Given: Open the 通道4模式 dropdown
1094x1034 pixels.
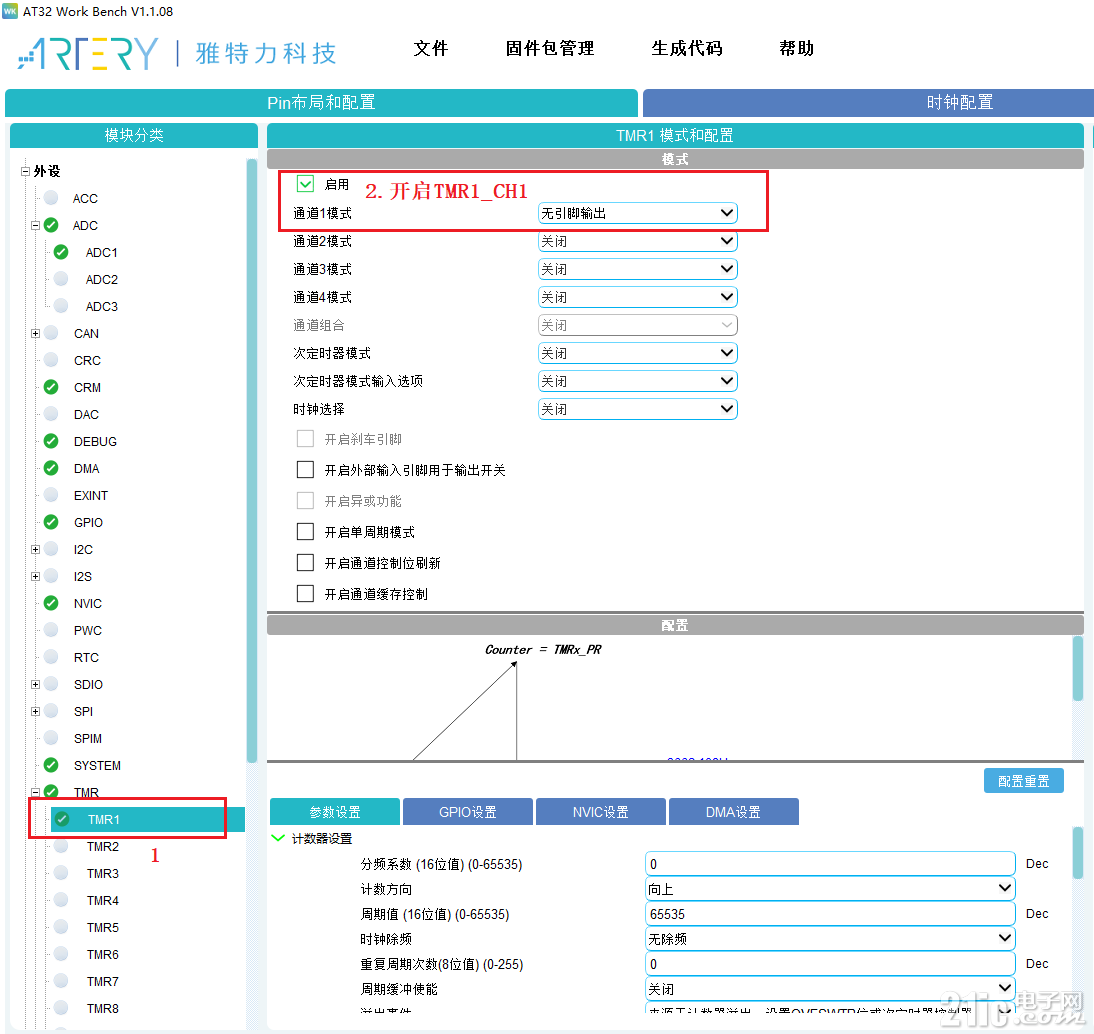Looking at the screenshot, I should coord(638,297).
